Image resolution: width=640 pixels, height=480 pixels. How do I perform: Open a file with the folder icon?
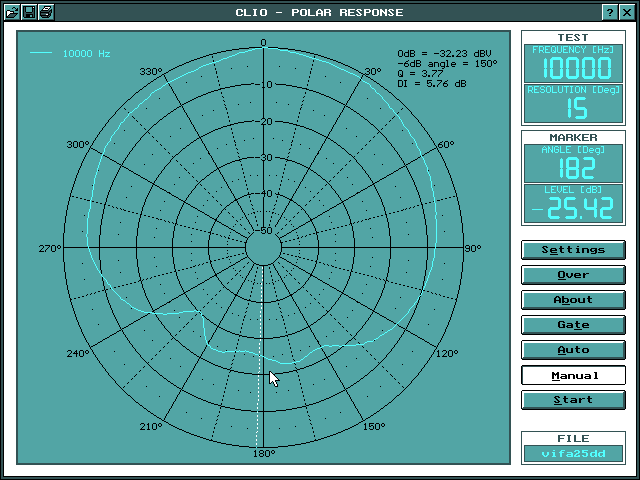point(11,12)
